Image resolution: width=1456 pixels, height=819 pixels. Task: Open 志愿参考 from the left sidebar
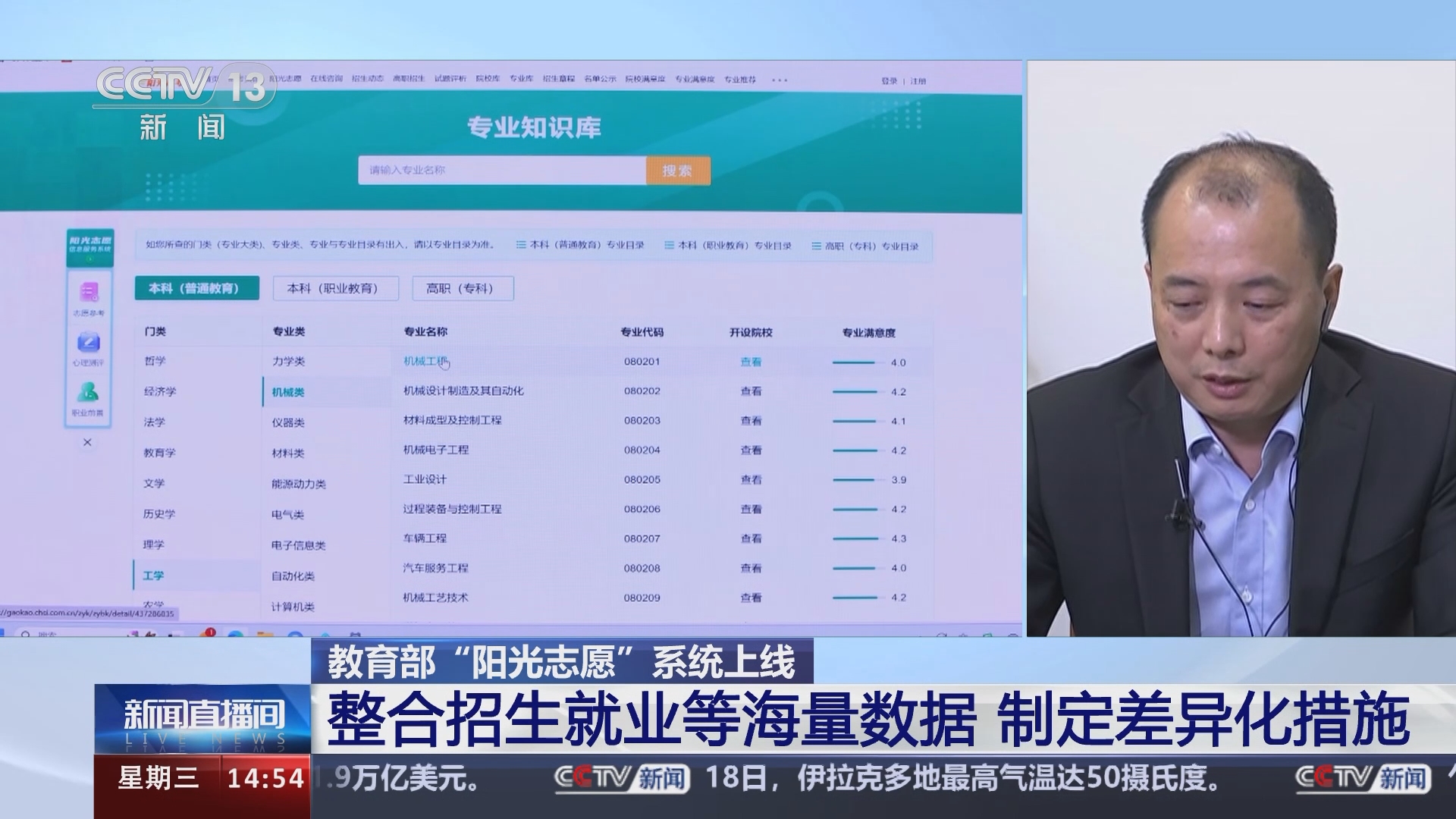(87, 296)
